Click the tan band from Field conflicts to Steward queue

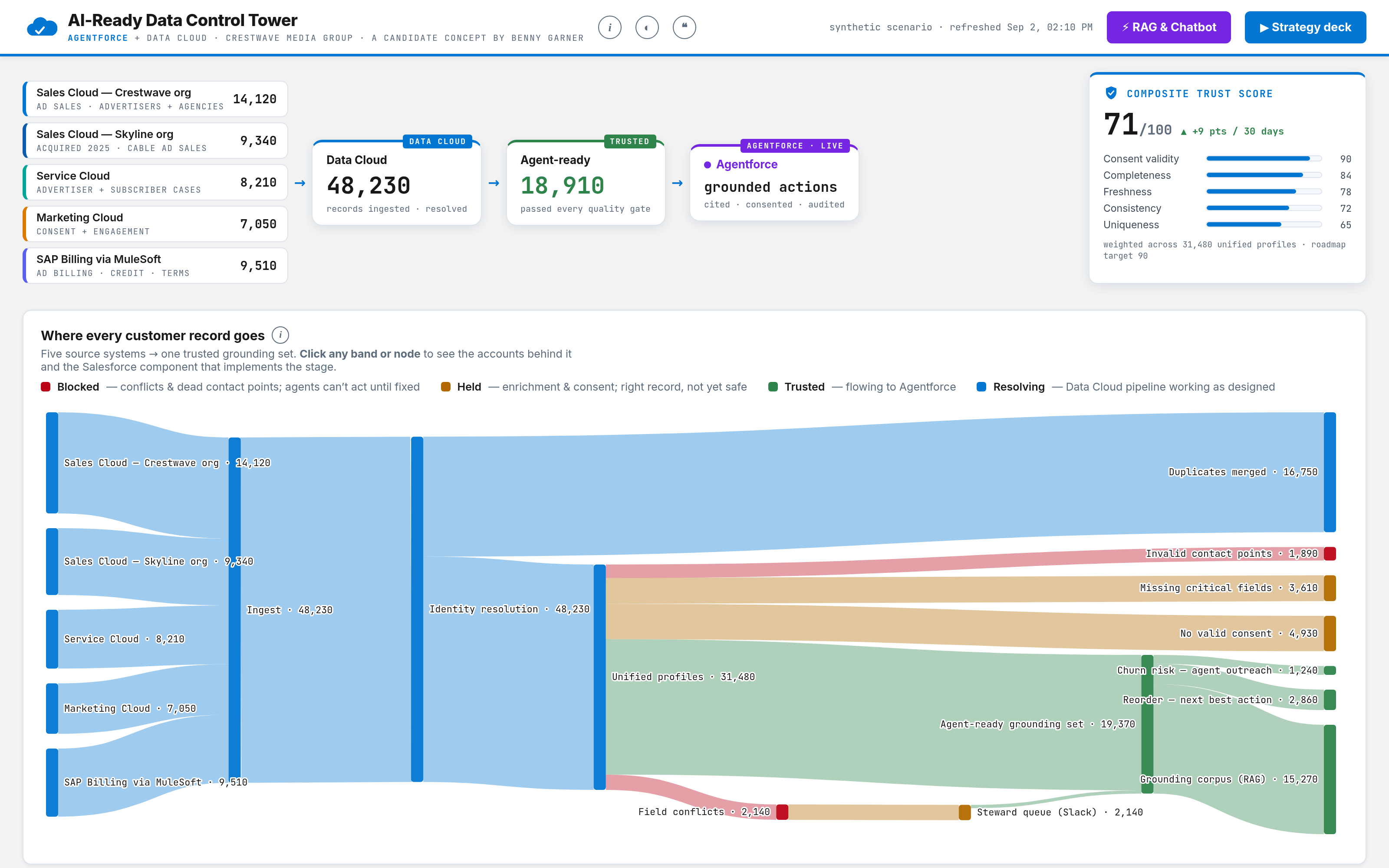click(x=874, y=812)
